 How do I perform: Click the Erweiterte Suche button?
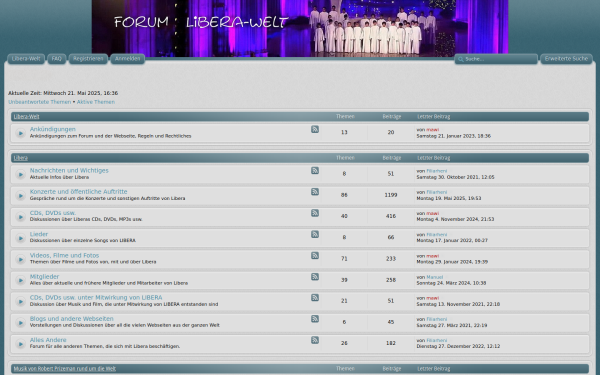pos(566,59)
